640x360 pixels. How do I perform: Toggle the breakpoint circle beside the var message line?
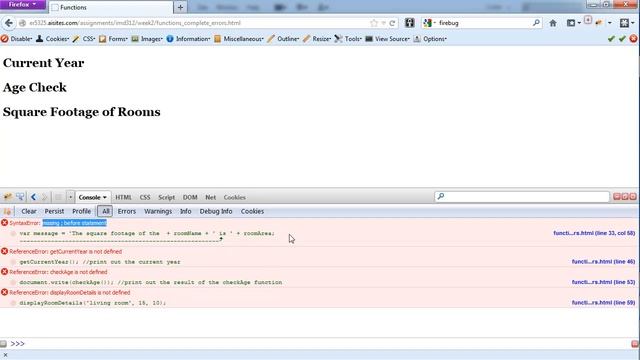pyautogui.click(x=13, y=234)
